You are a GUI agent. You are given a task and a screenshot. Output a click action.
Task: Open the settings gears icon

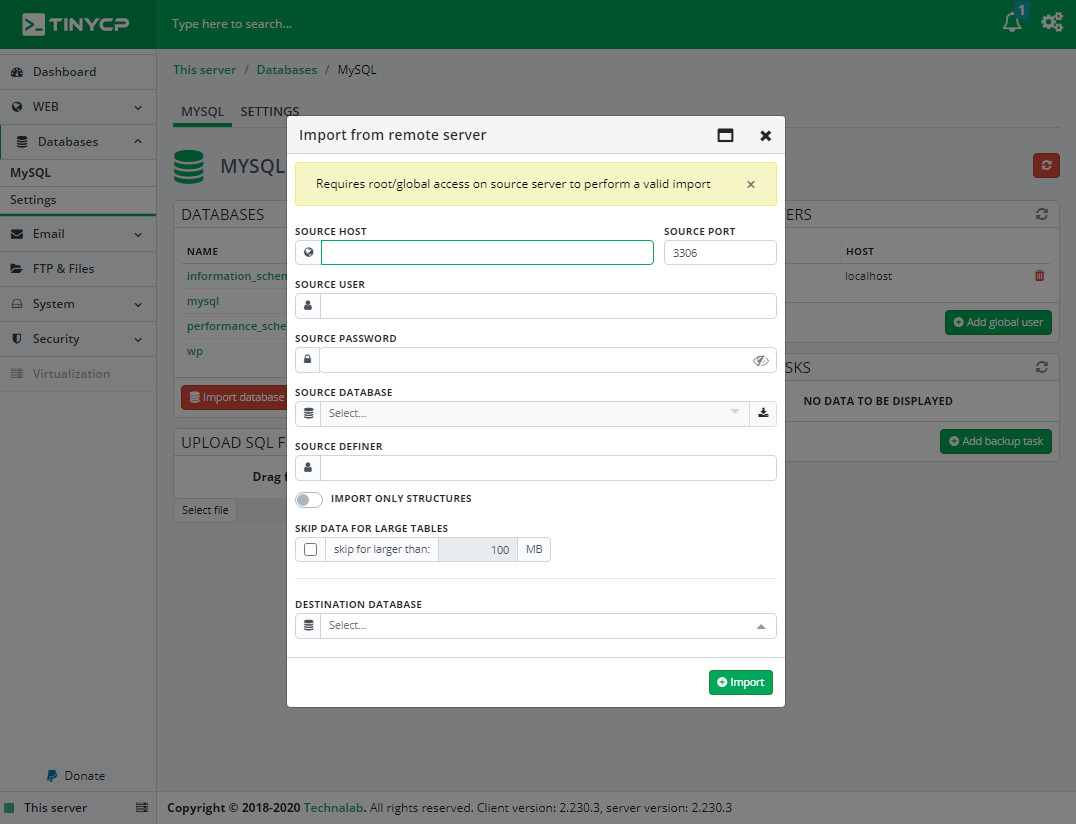point(1051,23)
